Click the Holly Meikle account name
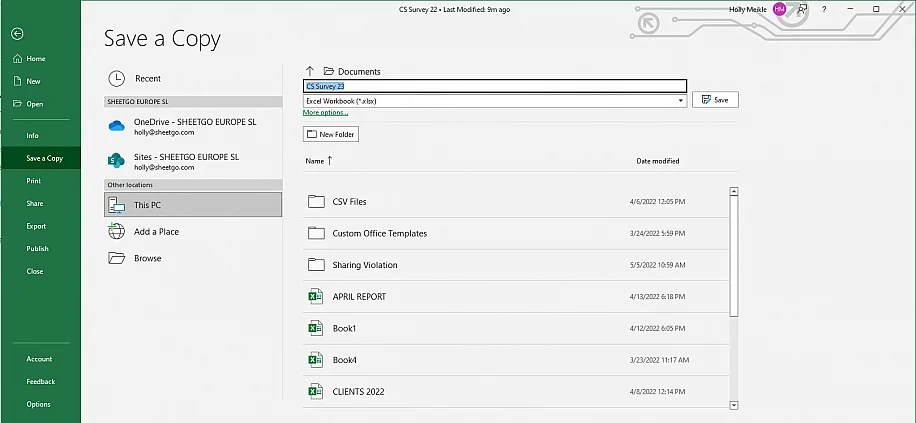Viewport: 916px width, 423px height. coord(747,9)
